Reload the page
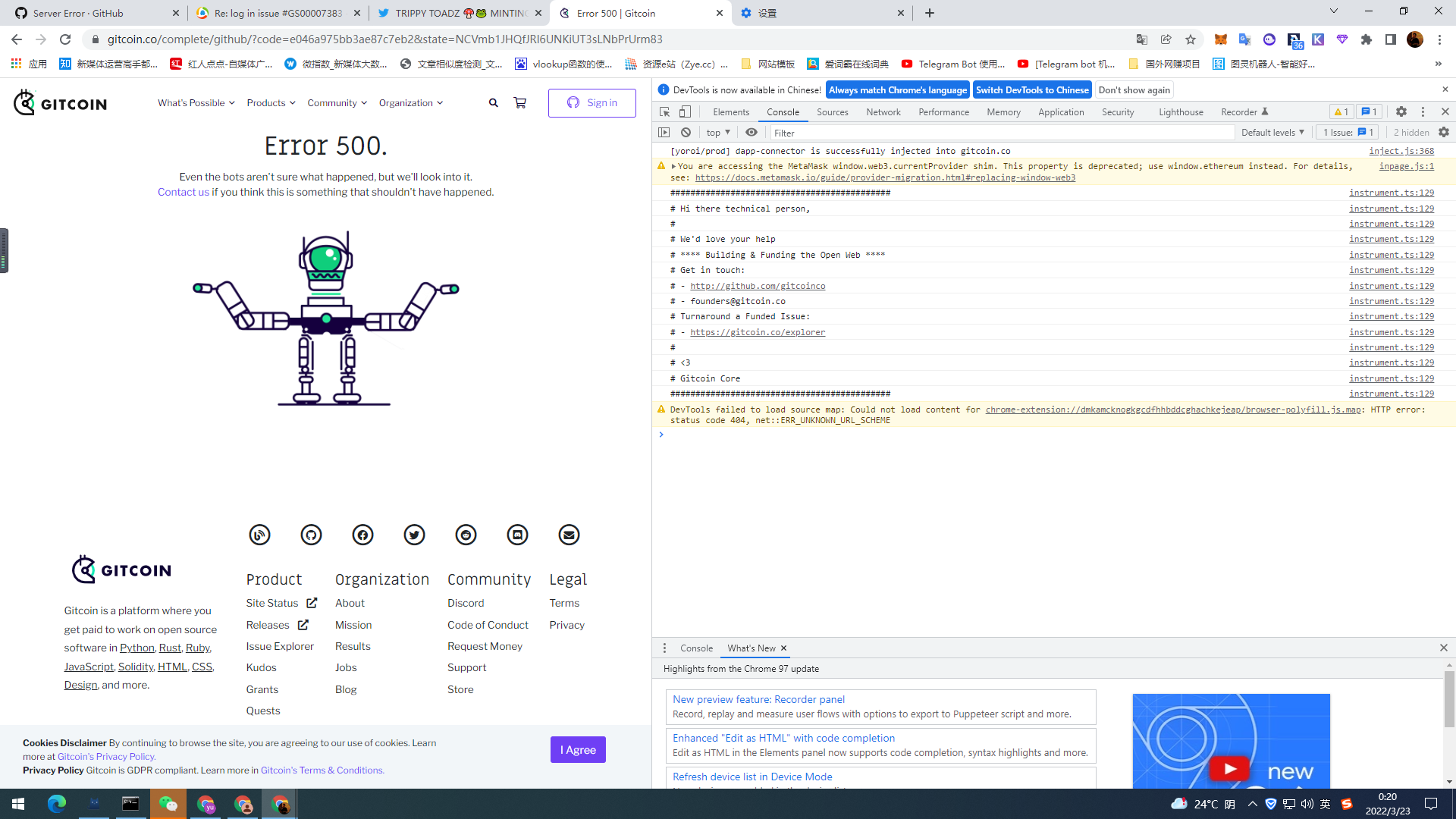The height and width of the screenshot is (819, 1456). tap(66, 39)
